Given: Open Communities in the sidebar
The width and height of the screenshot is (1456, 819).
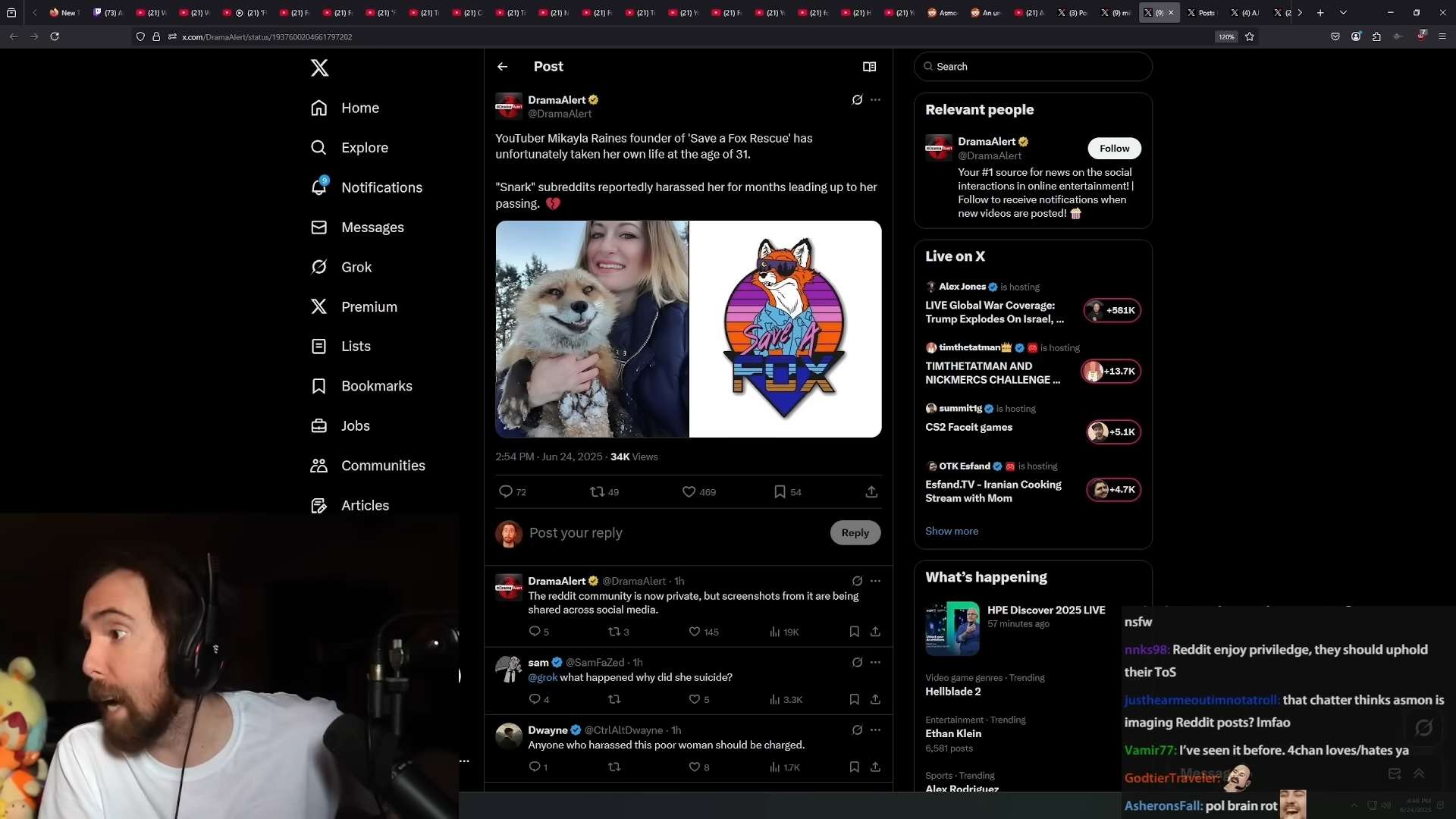Looking at the screenshot, I should (x=368, y=466).
